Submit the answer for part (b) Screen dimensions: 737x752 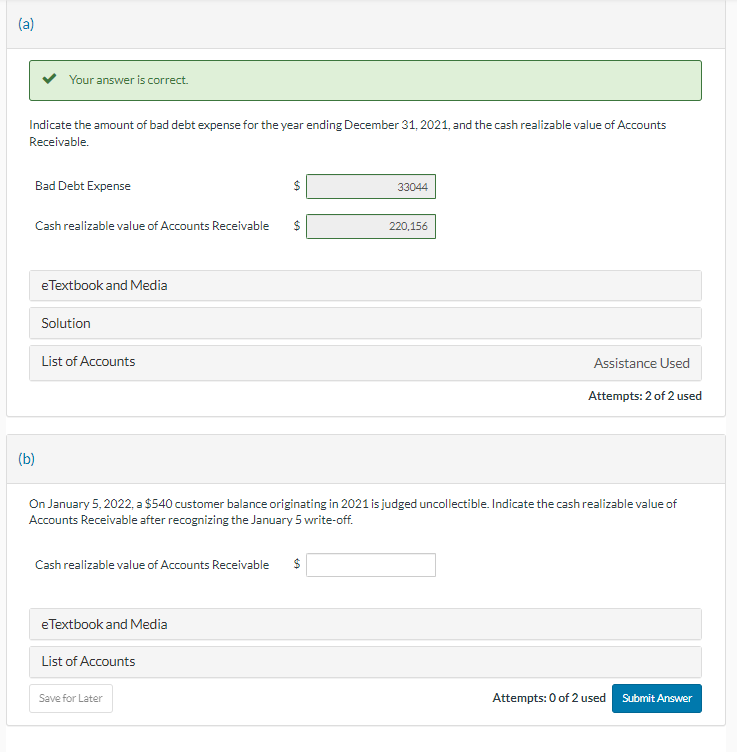pyautogui.click(x=656, y=698)
